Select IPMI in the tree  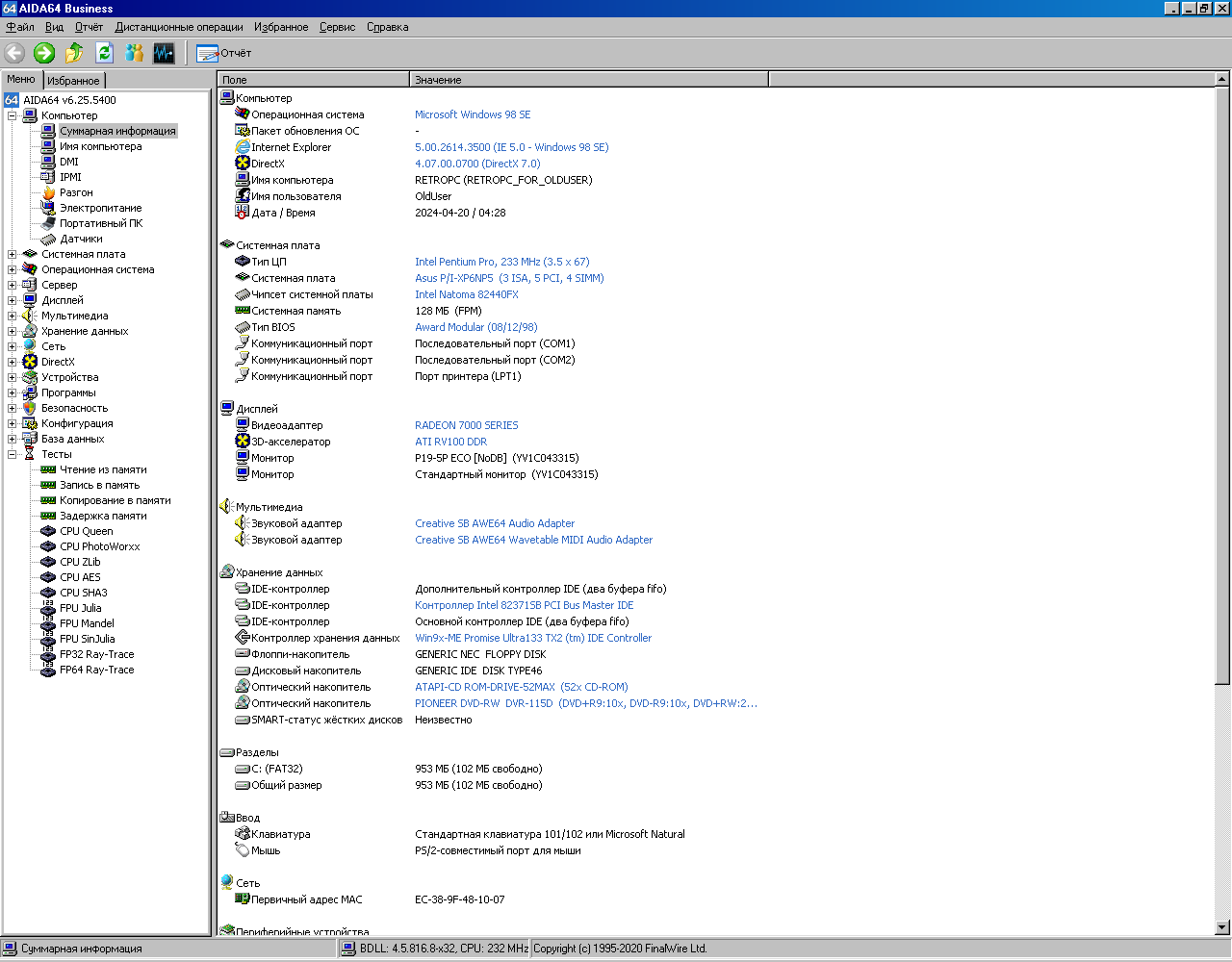[x=70, y=177]
